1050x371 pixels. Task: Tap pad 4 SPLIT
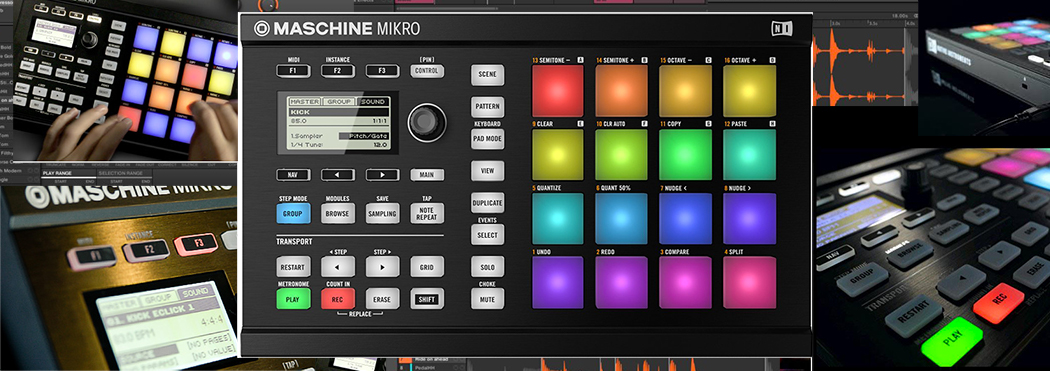[749, 283]
